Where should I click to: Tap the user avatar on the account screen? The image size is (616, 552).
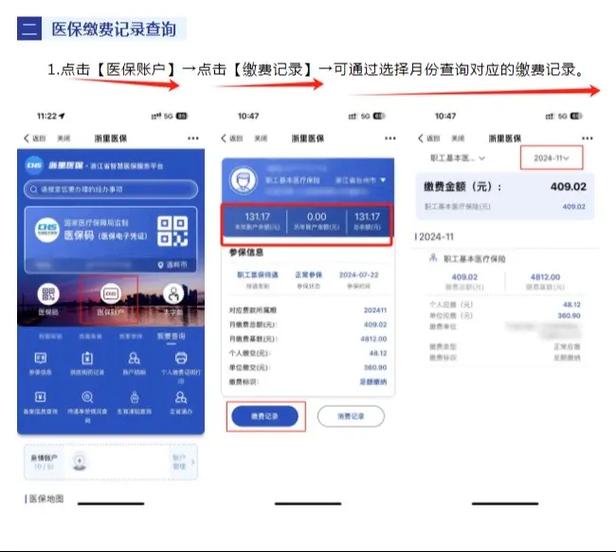tap(243, 180)
